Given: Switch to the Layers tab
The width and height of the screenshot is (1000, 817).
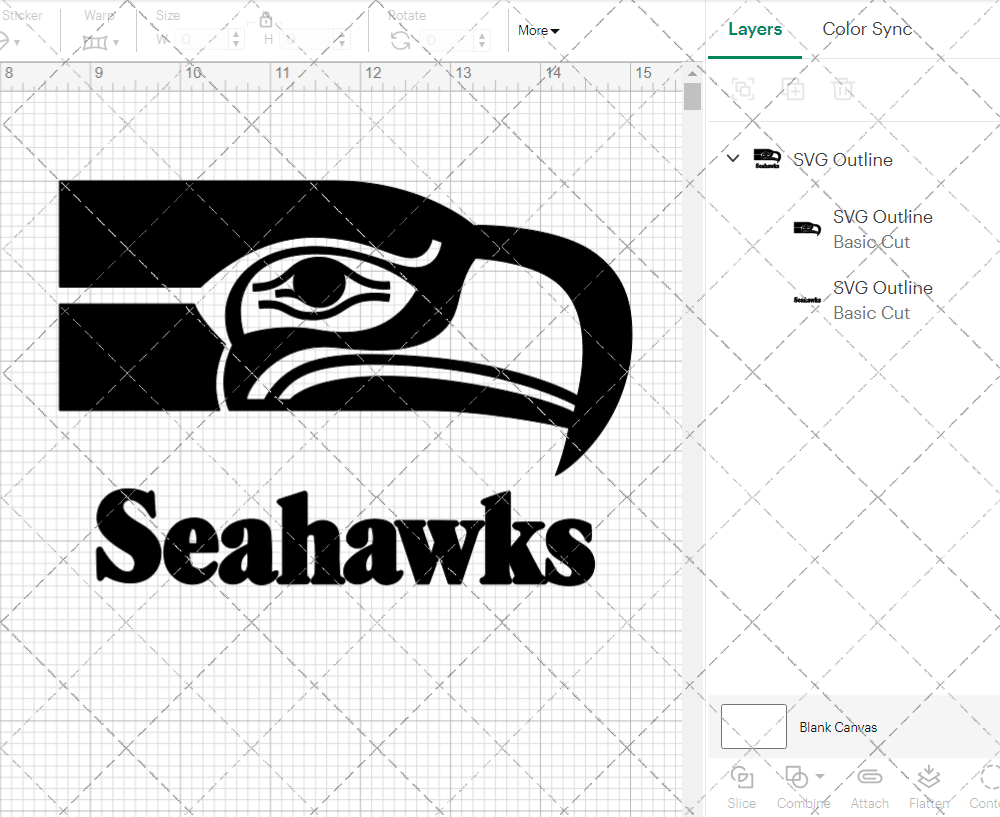Looking at the screenshot, I should click(755, 29).
